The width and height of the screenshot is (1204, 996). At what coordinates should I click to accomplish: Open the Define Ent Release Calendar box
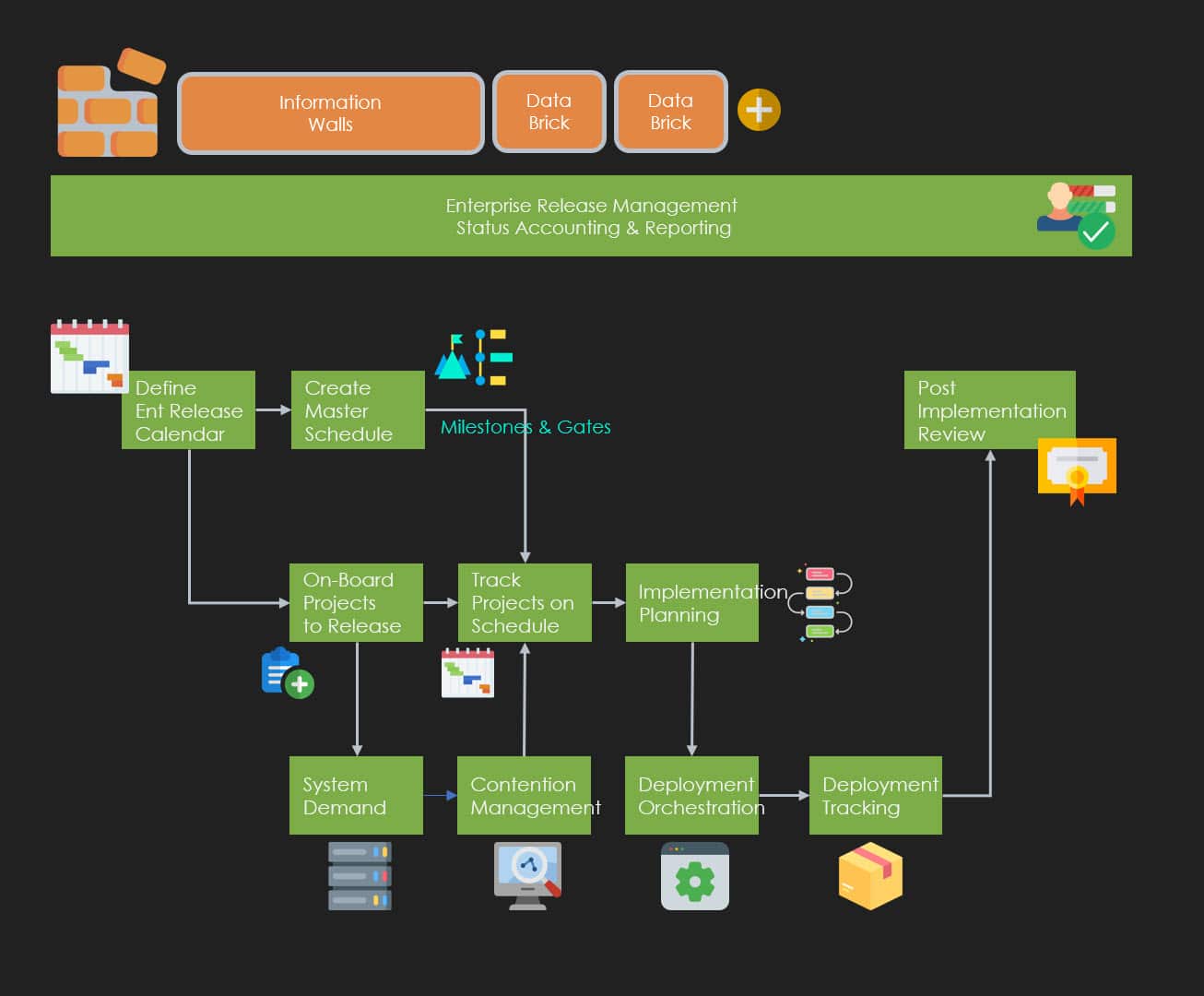point(188,410)
